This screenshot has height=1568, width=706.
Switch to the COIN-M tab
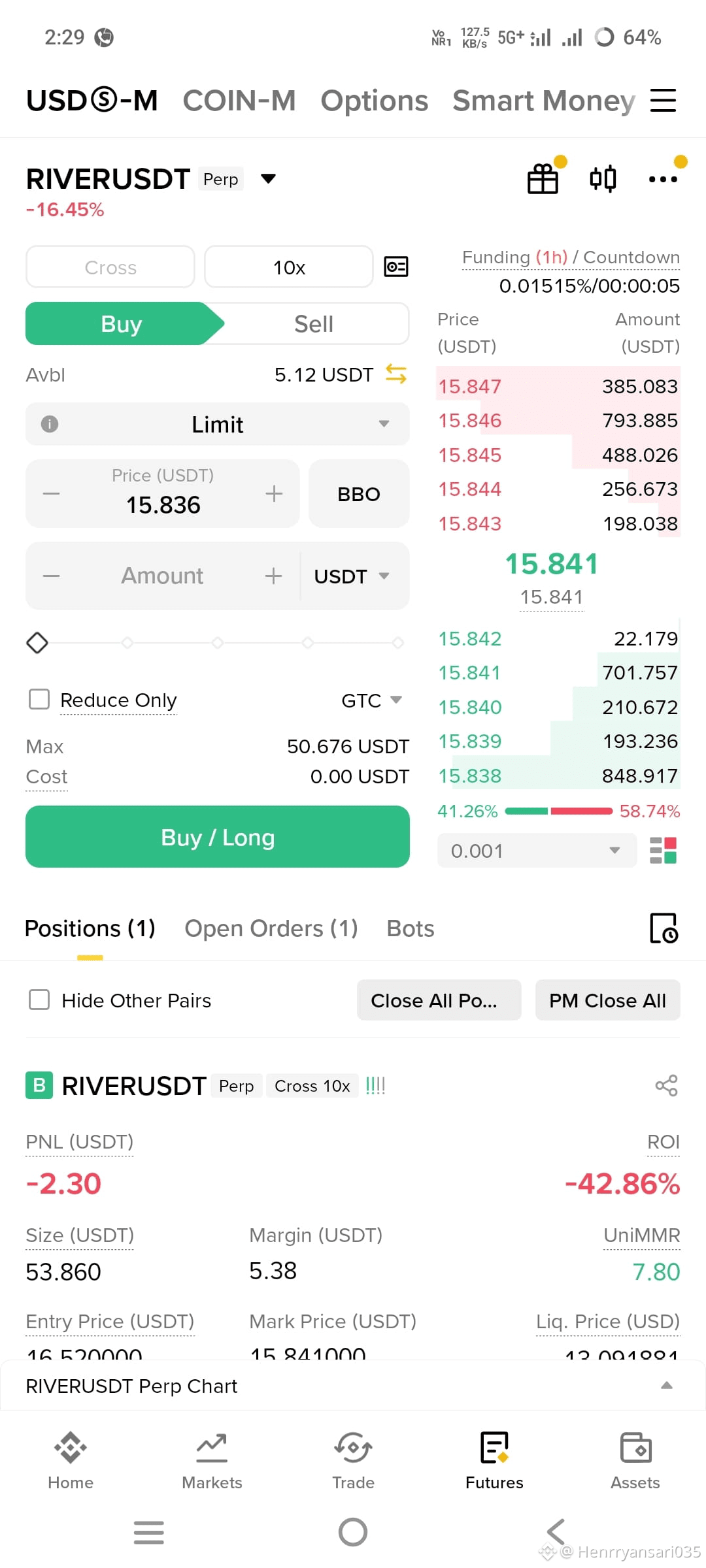pyautogui.click(x=239, y=101)
